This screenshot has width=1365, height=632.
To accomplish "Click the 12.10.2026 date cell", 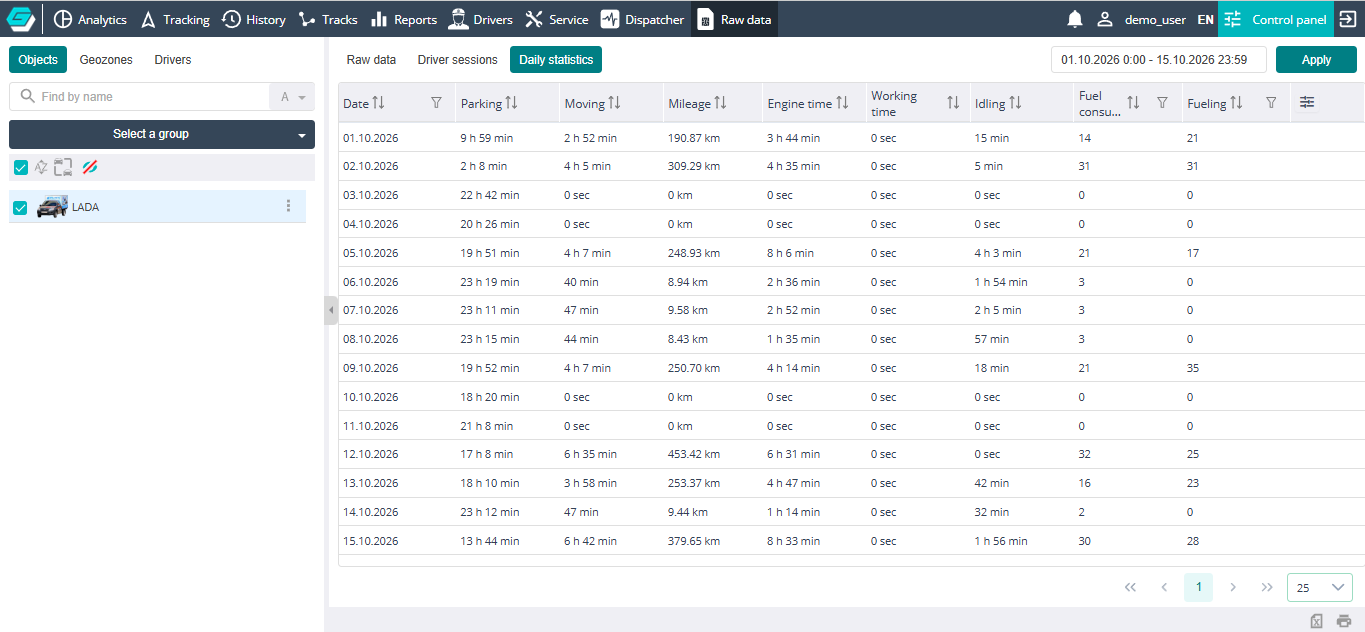I will tap(370, 454).
